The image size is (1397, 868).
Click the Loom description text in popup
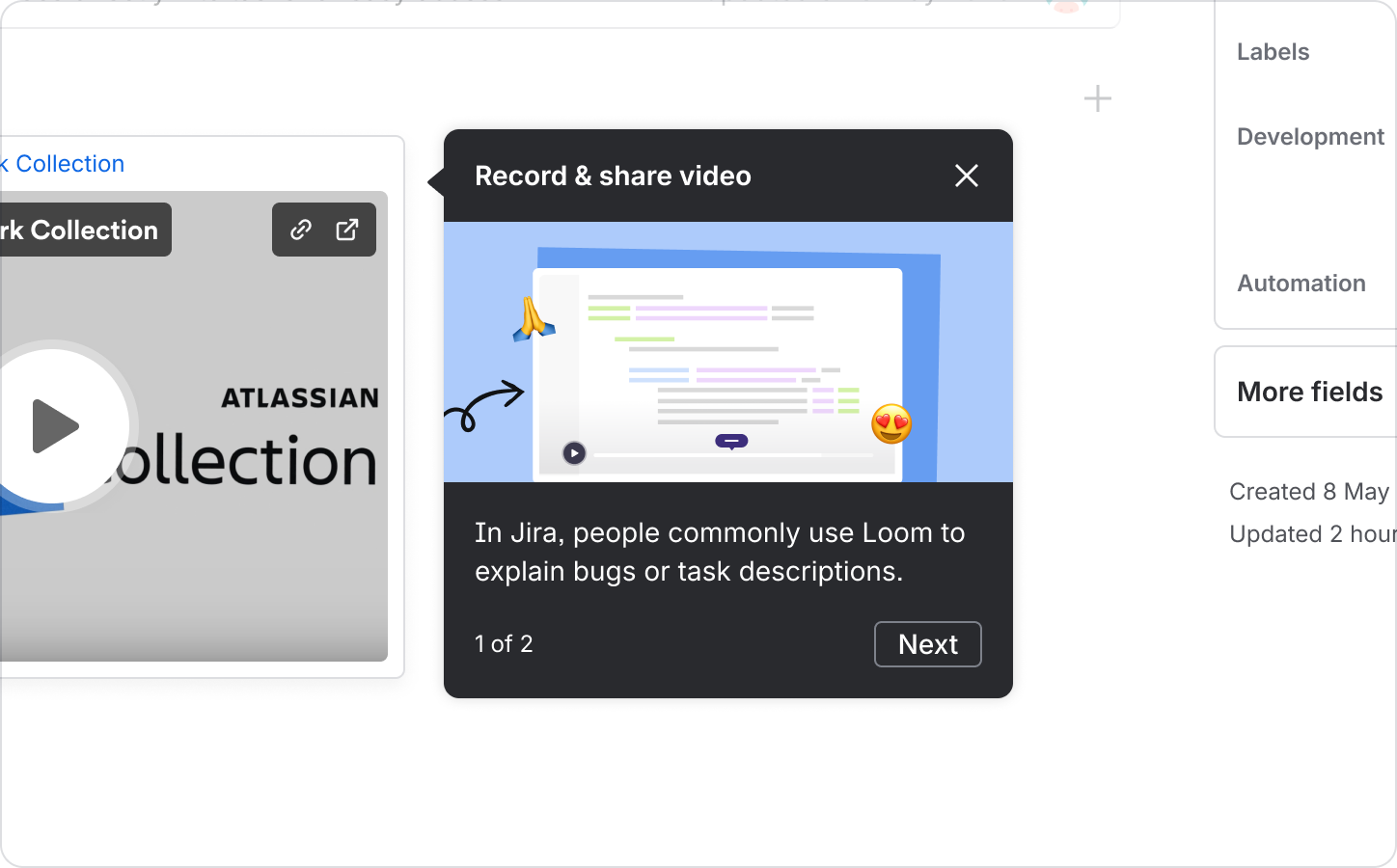click(x=720, y=552)
